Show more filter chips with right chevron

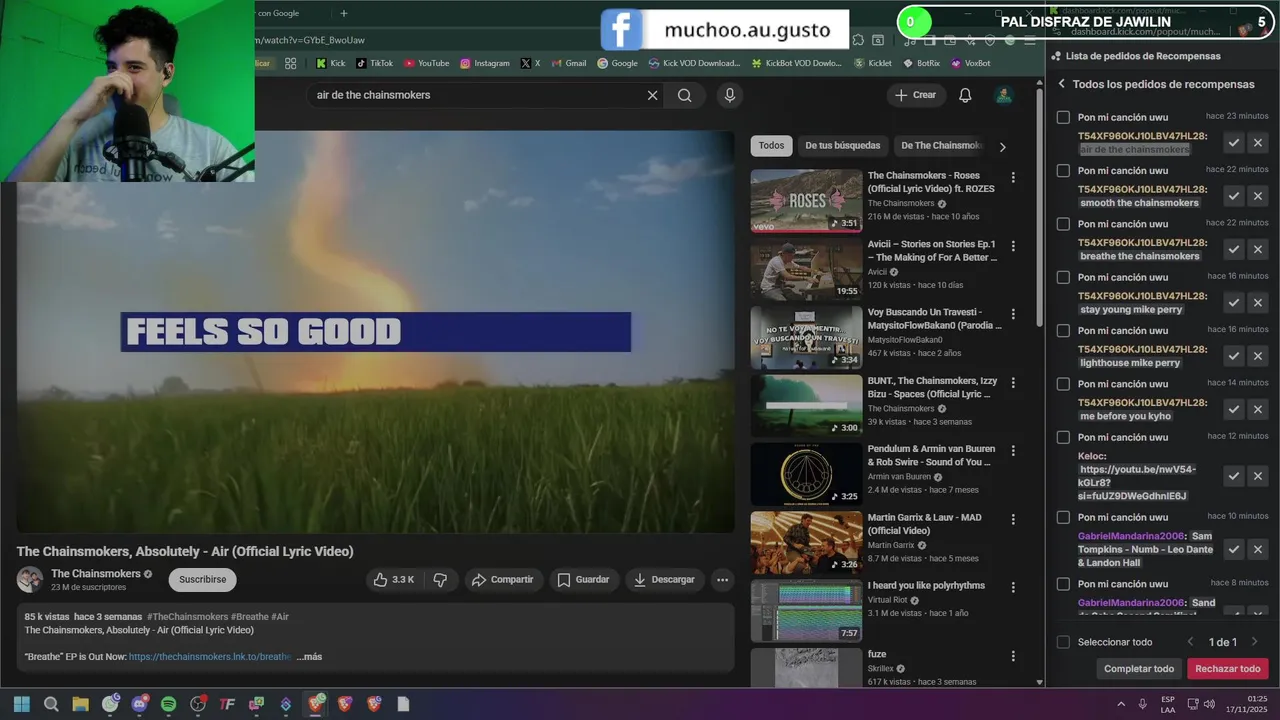pos(1002,147)
